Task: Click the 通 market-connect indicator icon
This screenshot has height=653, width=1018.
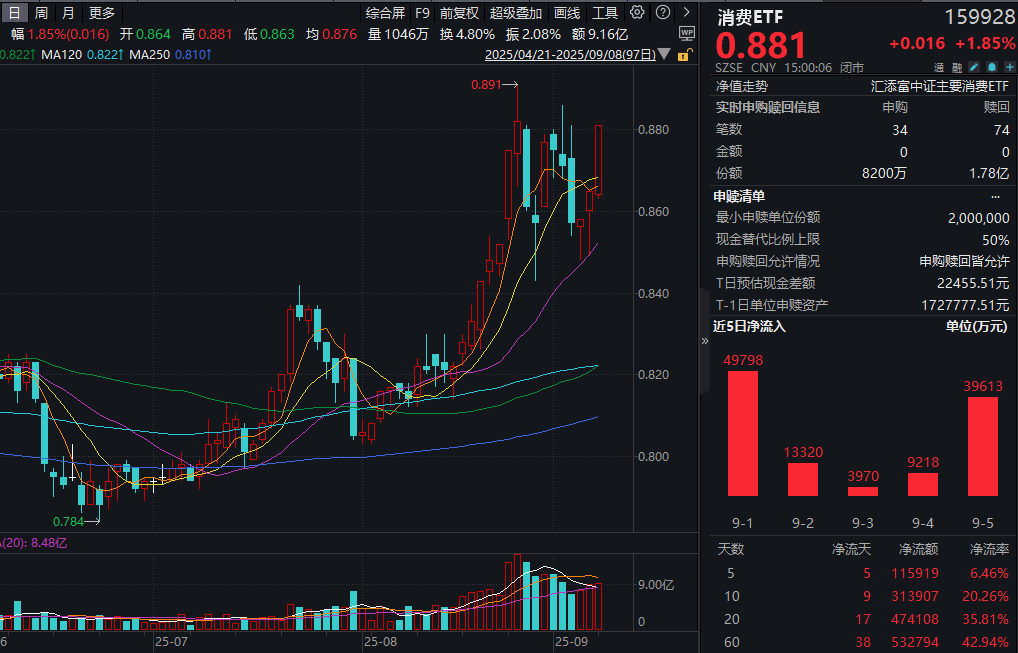Action: [939, 67]
